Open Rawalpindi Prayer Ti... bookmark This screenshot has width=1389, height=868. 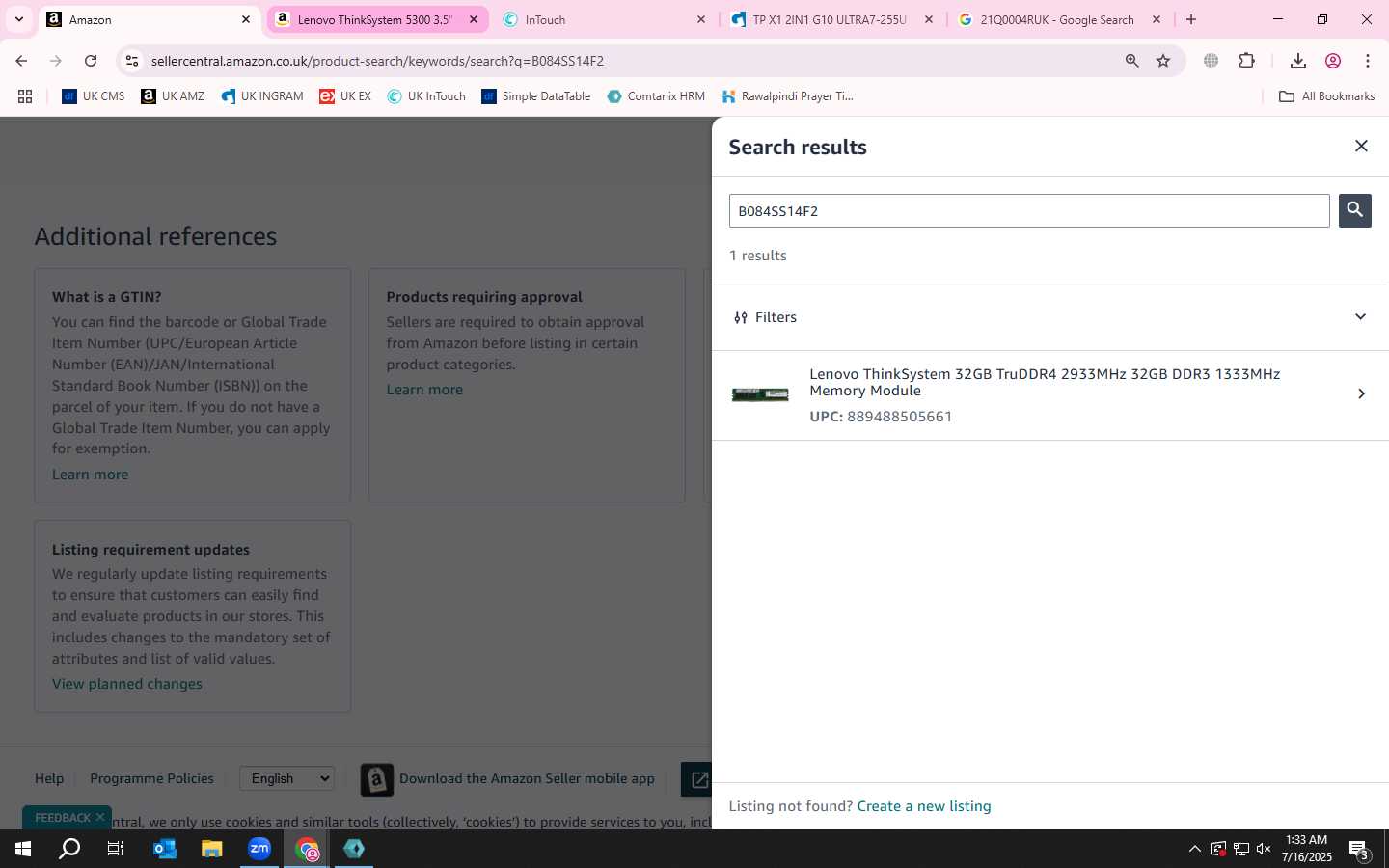click(787, 96)
